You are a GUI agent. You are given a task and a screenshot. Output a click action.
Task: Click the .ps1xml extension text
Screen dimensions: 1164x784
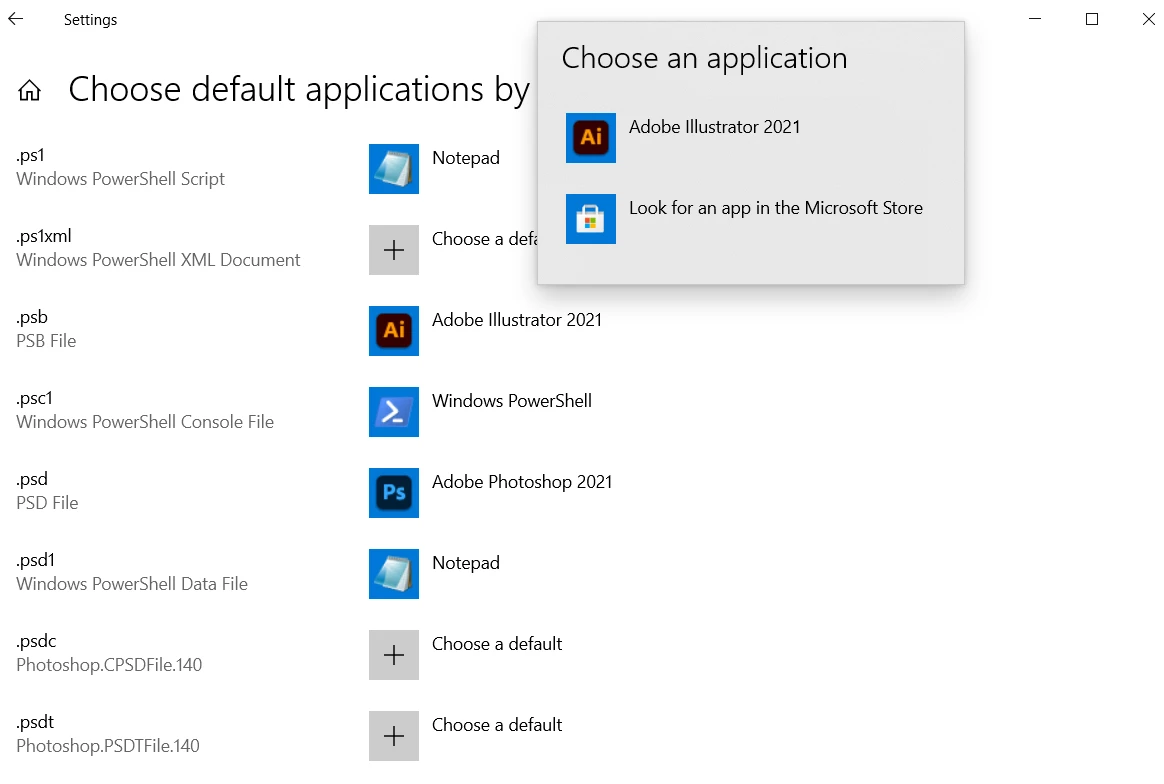point(44,236)
